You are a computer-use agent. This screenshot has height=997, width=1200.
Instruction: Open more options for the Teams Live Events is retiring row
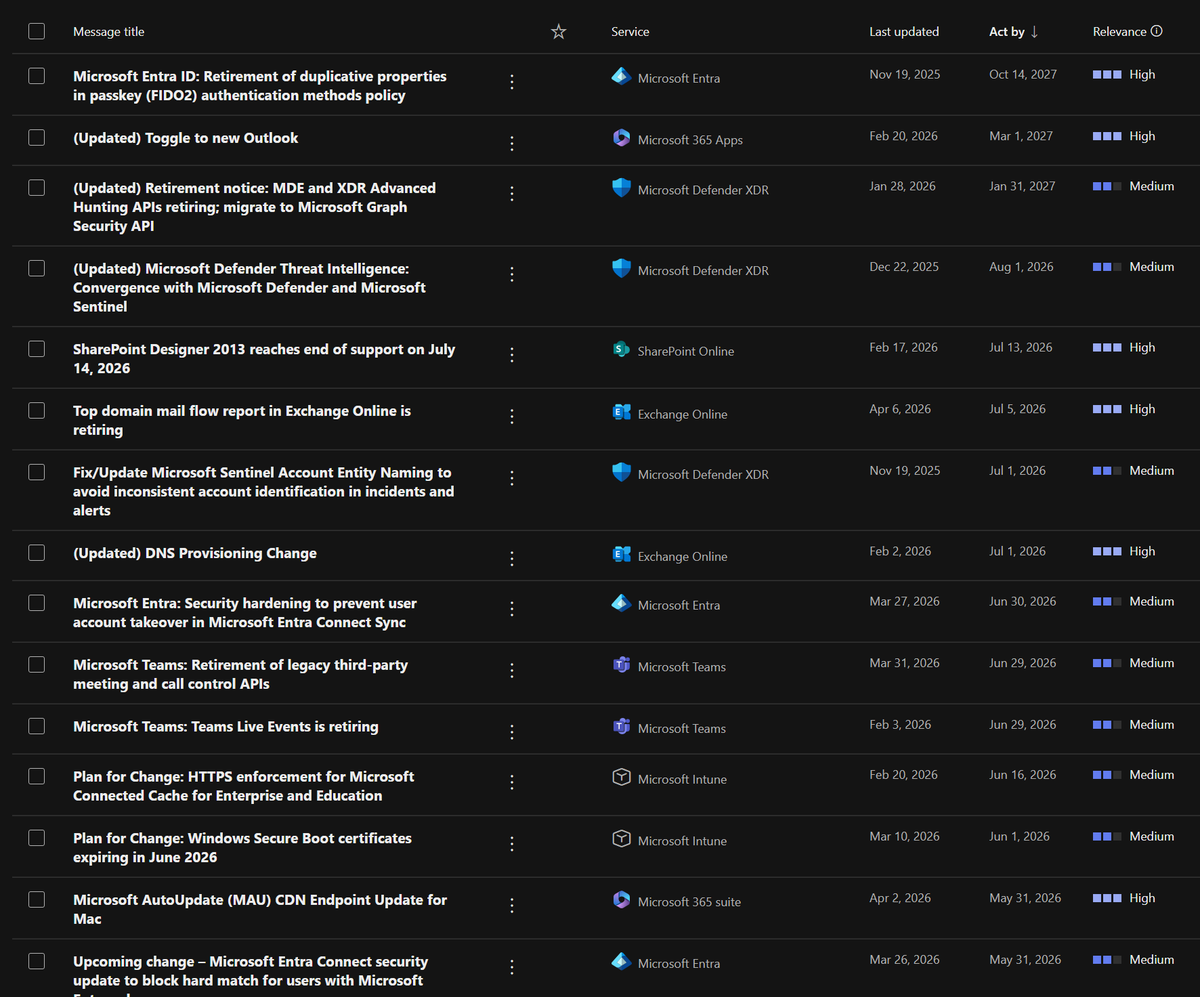point(512,732)
